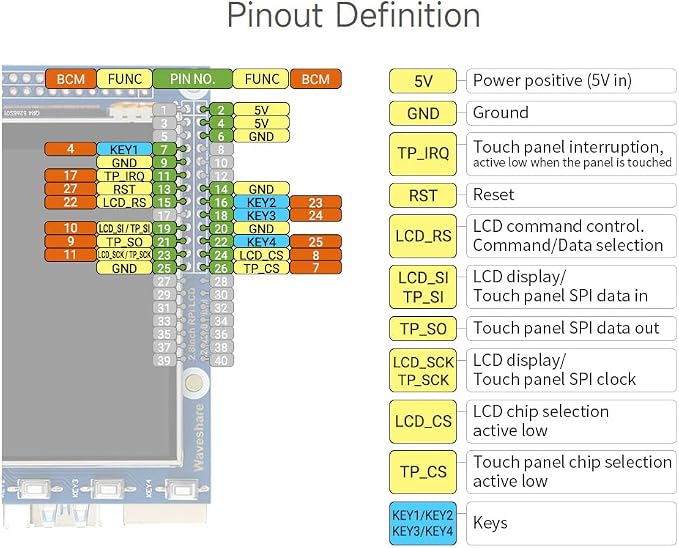This screenshot has height=548, width=679.
Task: Select the blue KEY1/KEY2 KEY3/KEY4 legend box
Action: 423,523
